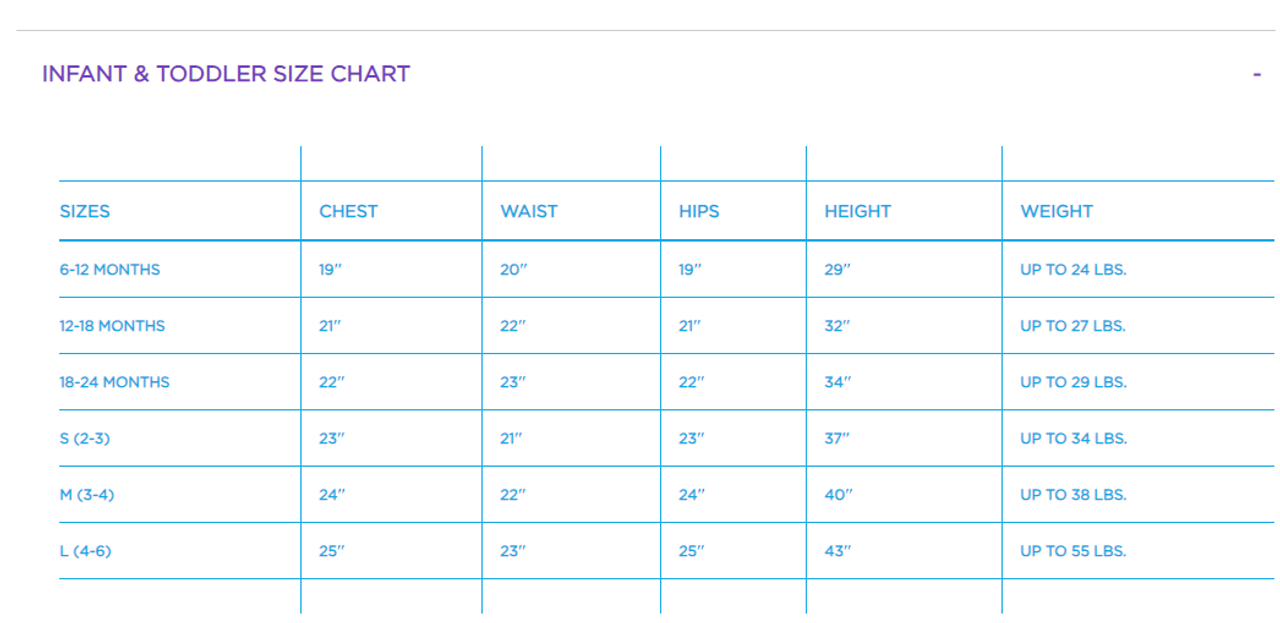Click the UP TO 24 LBS. weight cell
This screenshot has width=1280, height=623.
tap(1073, 269)
